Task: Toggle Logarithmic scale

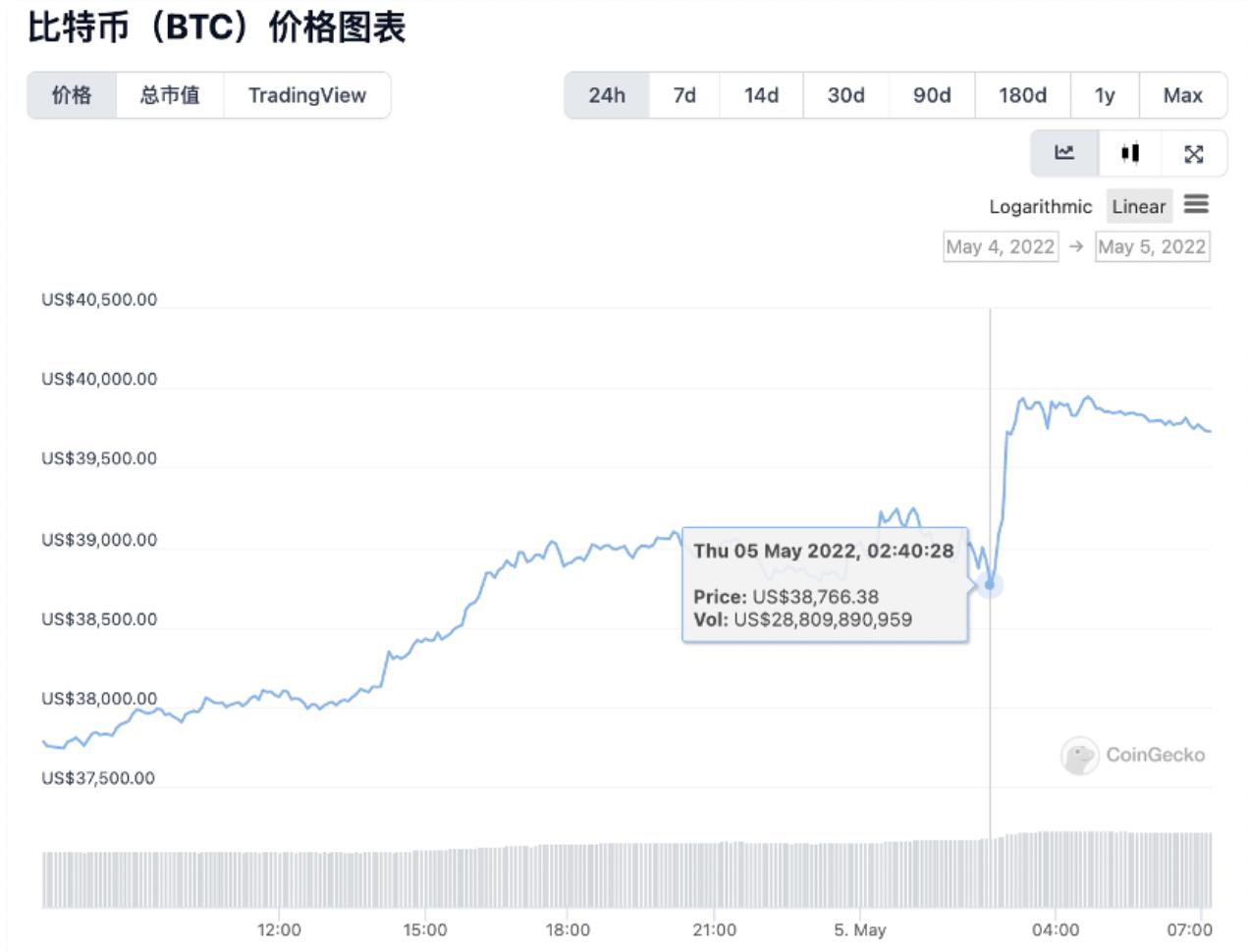Action: tap(1040, 207)
